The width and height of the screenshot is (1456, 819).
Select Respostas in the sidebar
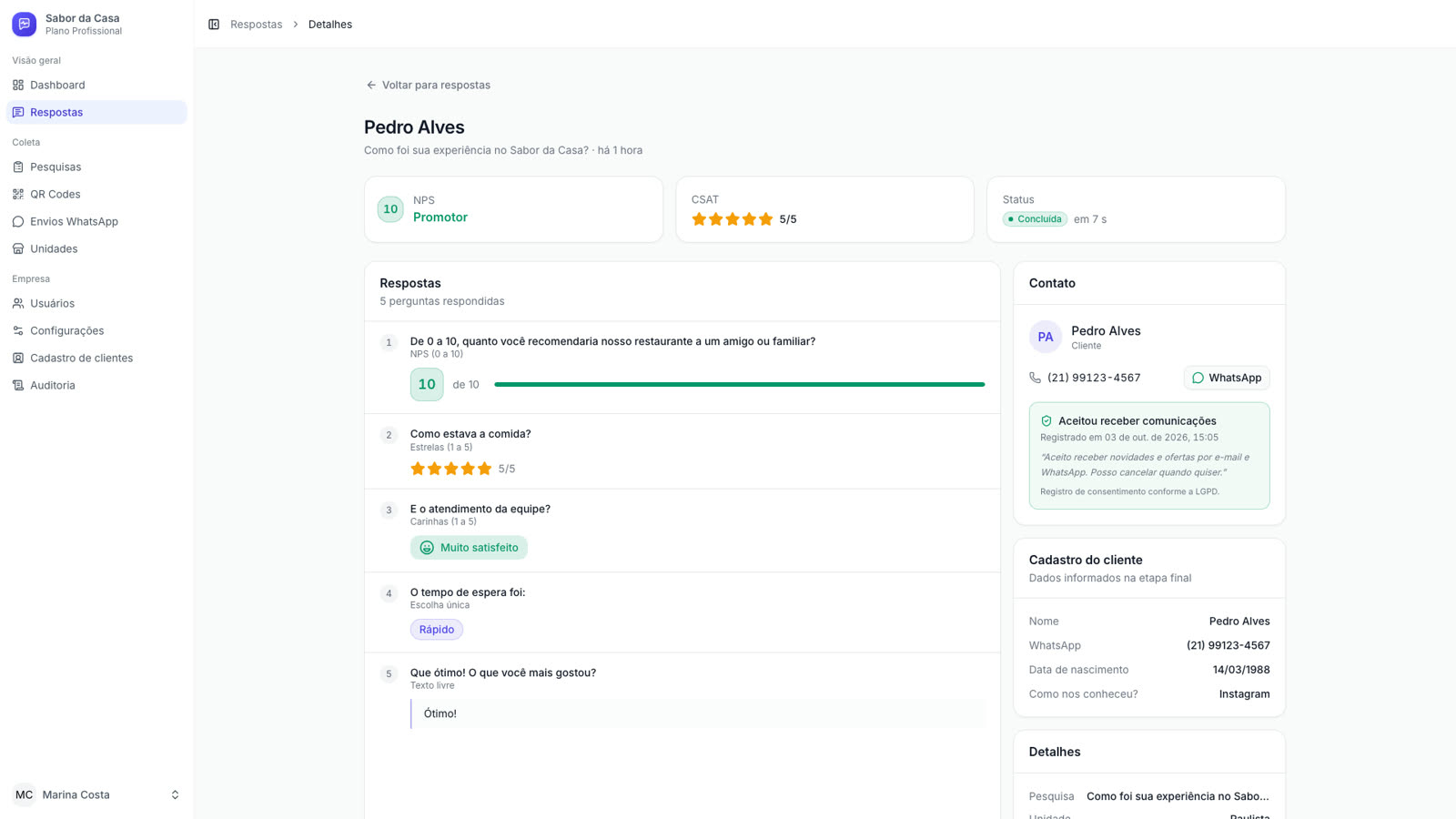point(96,112)
